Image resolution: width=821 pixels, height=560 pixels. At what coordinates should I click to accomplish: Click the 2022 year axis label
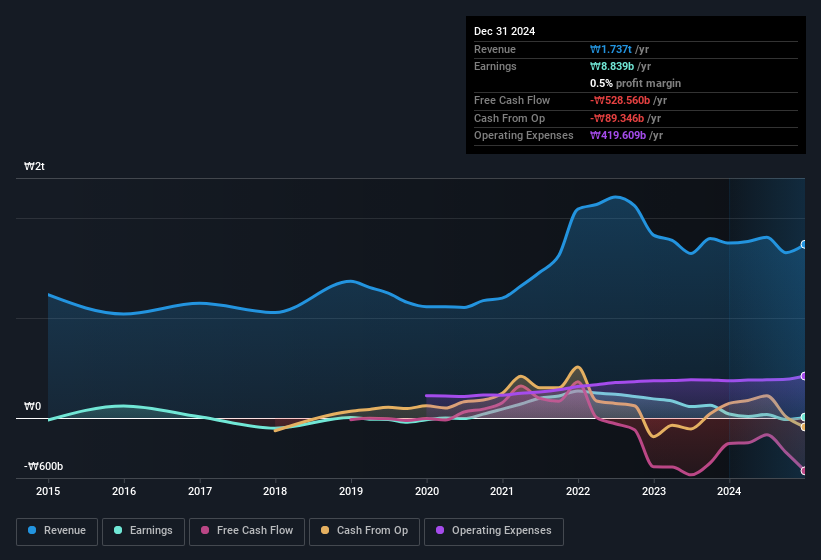[577, 491]
